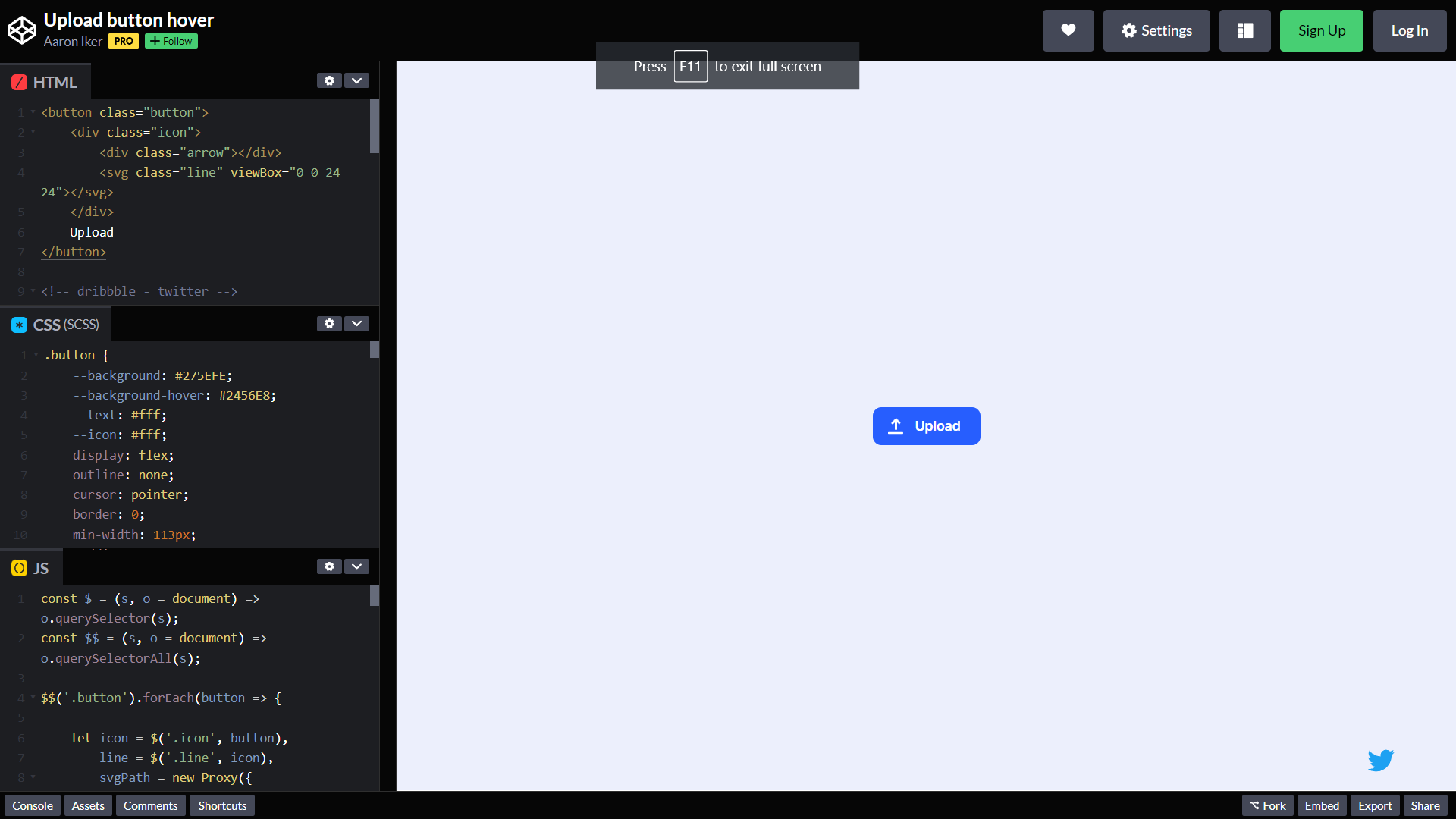Open the Assets panel
The width and height of the screenshot is (1456, 819).
coord(88,805)
